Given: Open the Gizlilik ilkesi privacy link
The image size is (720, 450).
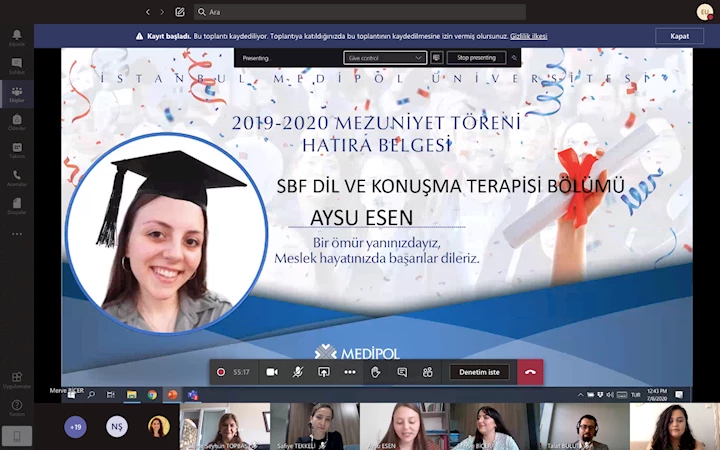Looking at the screenshot, I should [529, 36].
